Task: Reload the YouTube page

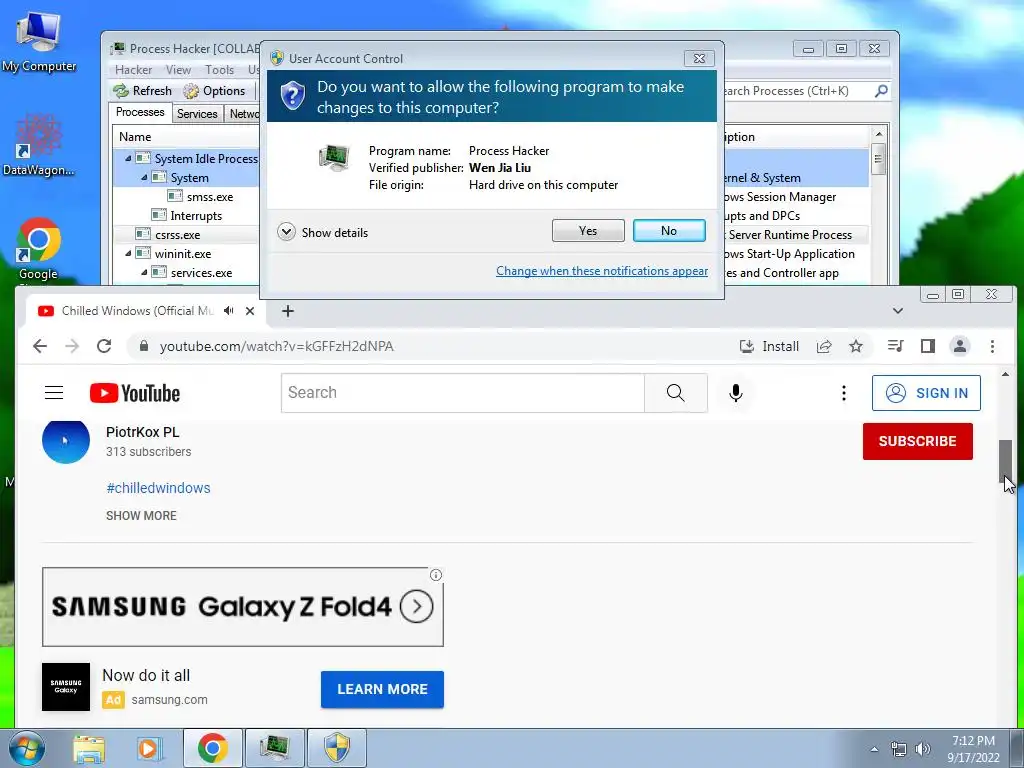Action: pos(104,346)
